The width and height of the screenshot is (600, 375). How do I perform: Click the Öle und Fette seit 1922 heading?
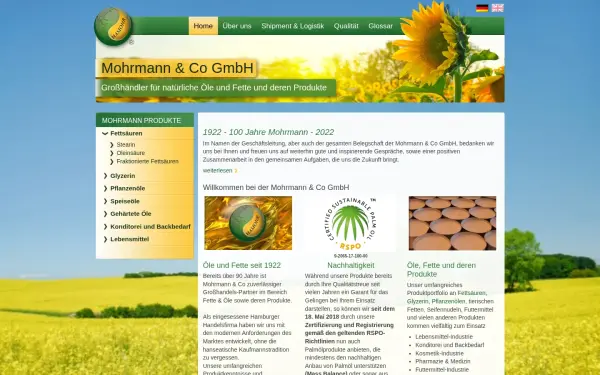coord(242,266)
